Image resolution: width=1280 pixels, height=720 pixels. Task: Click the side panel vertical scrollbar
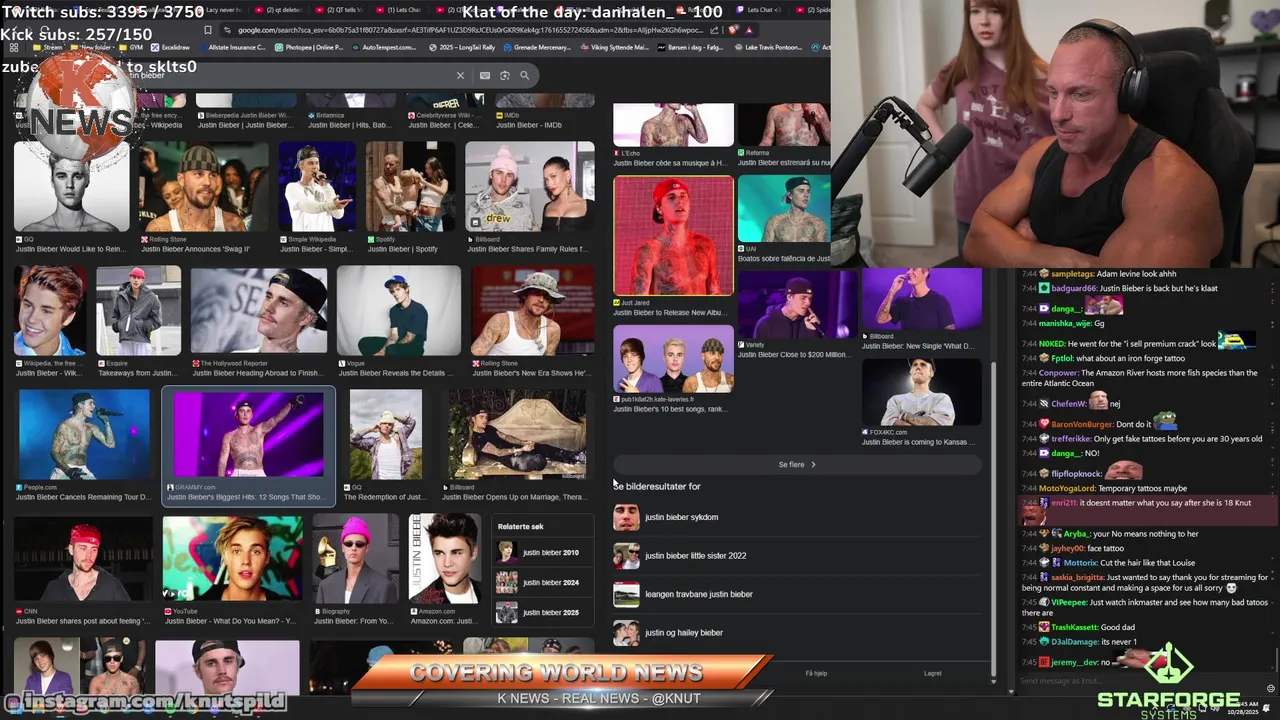pos(993,520)
